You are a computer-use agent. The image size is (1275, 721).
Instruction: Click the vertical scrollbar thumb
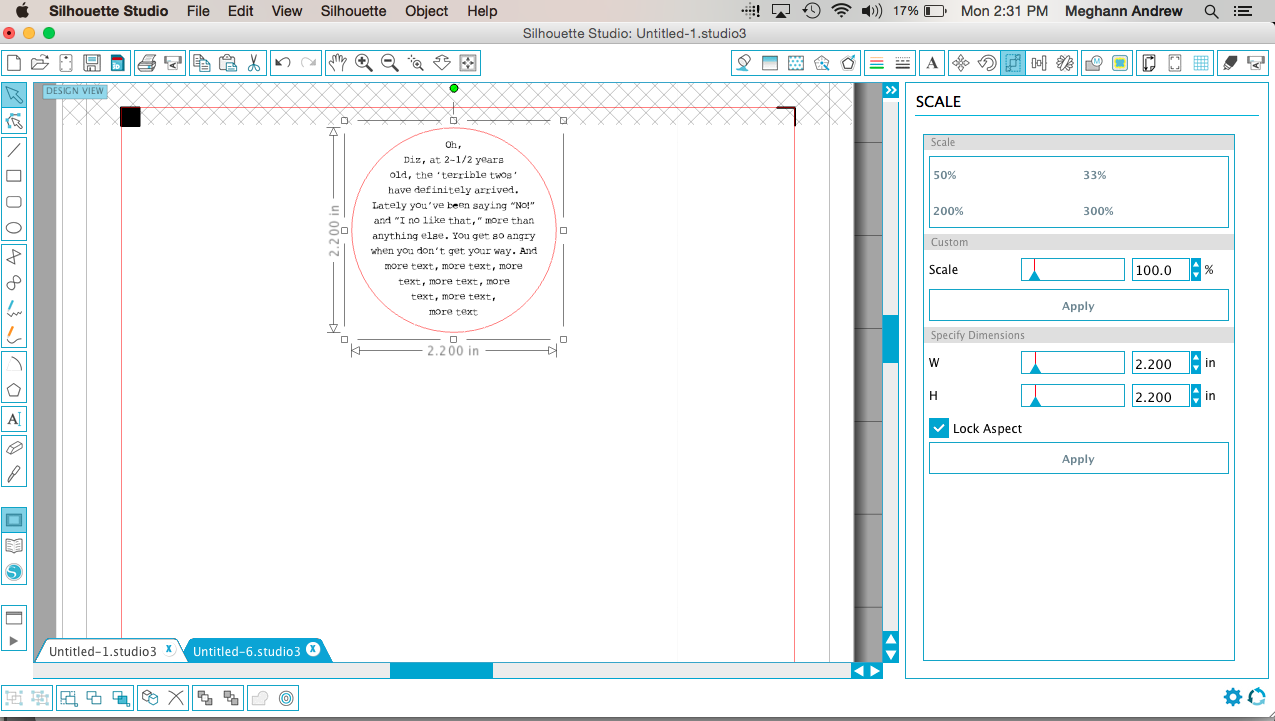[890, 338]
